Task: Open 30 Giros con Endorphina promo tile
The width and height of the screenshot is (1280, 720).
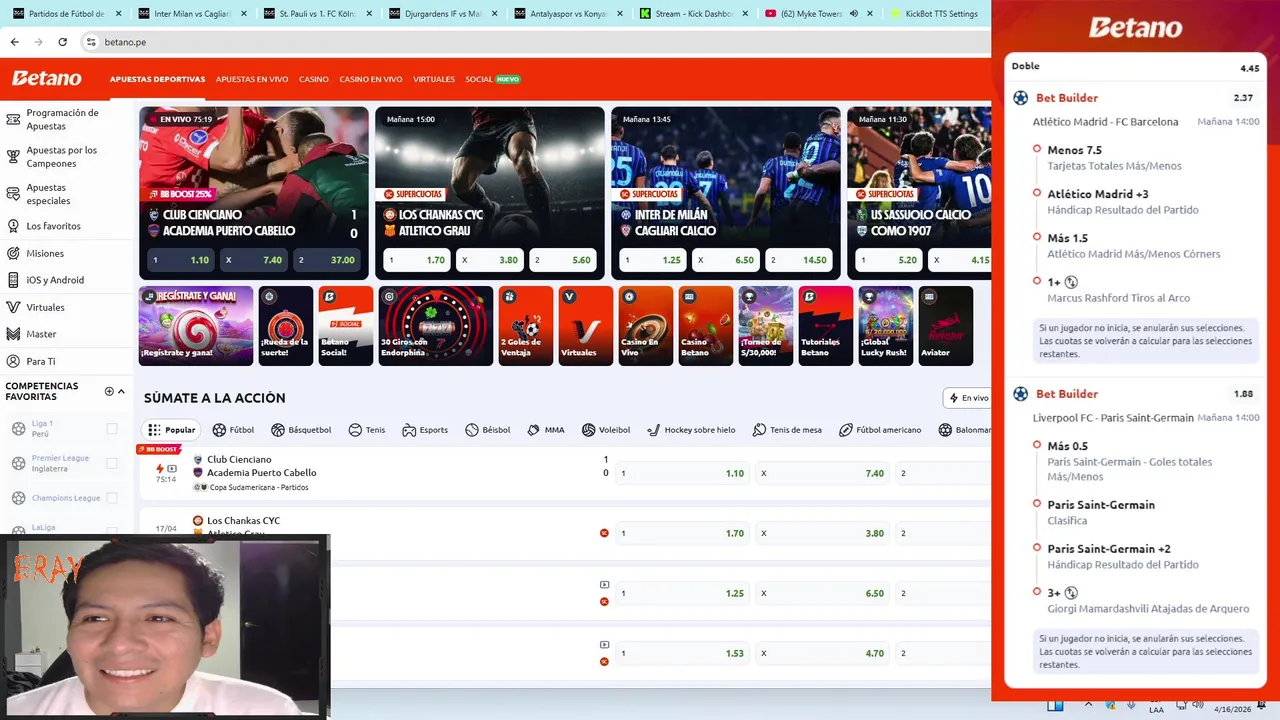Action: (436, 326)
